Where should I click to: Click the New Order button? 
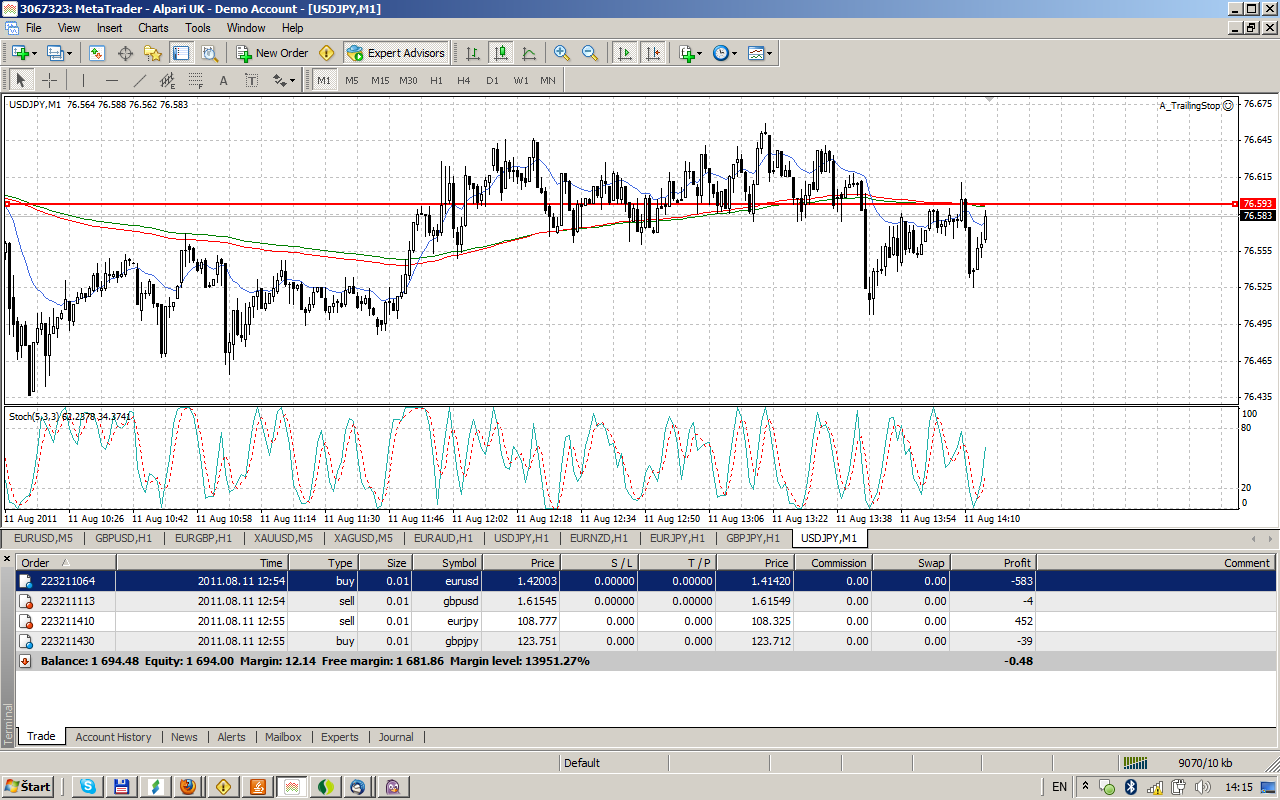pyautogui.click(x=272, y=53)
